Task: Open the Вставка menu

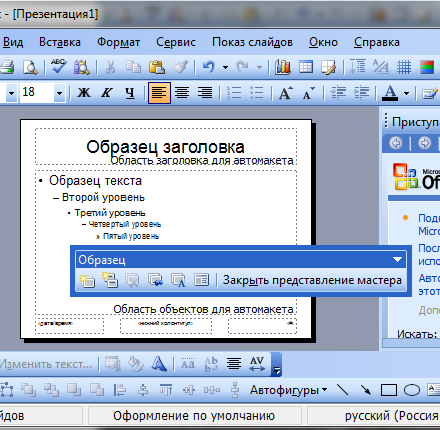Action: pyautogui.click(x=60, y=42)
